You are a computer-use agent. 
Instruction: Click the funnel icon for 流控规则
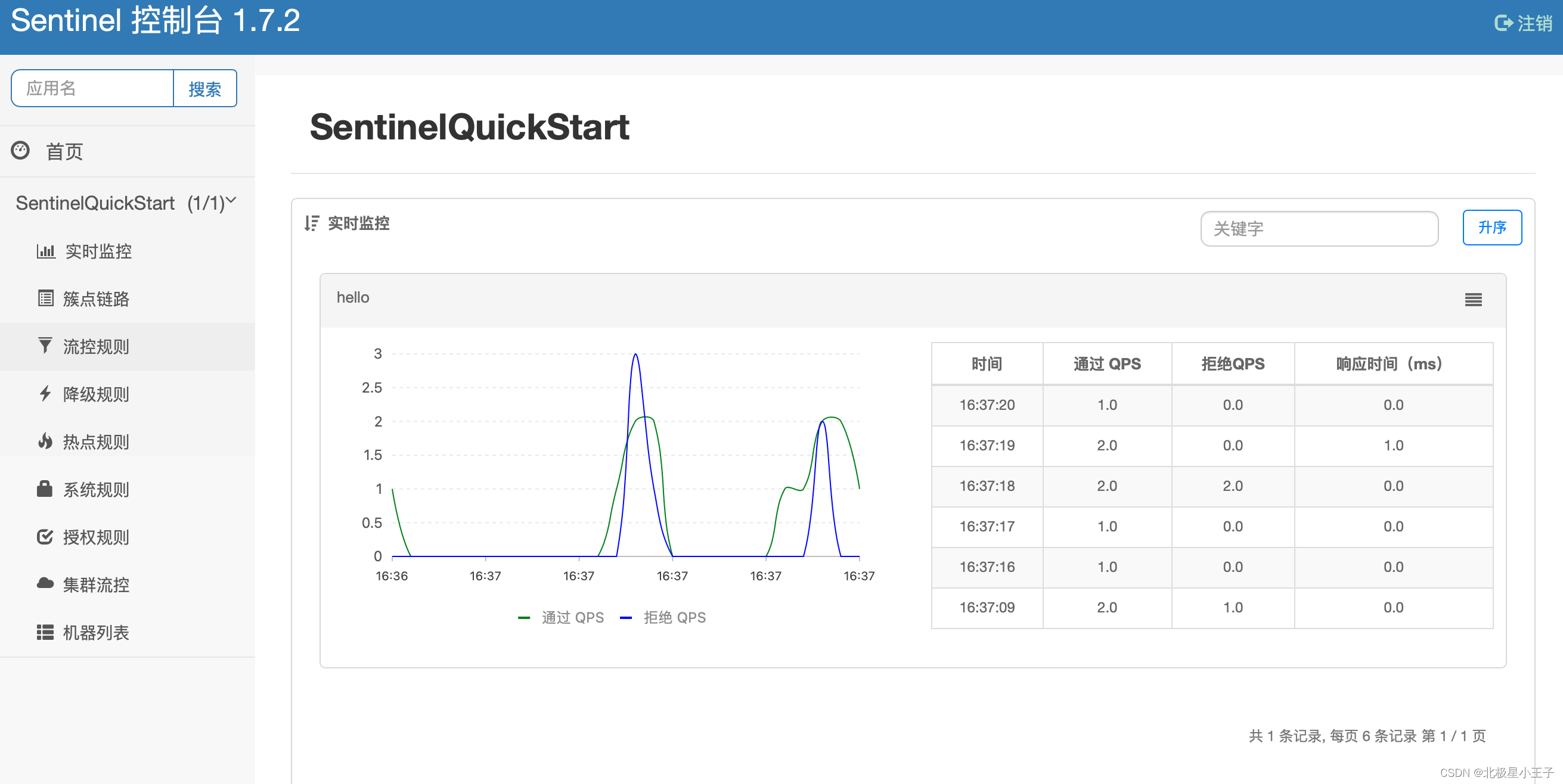coord(45,346)
